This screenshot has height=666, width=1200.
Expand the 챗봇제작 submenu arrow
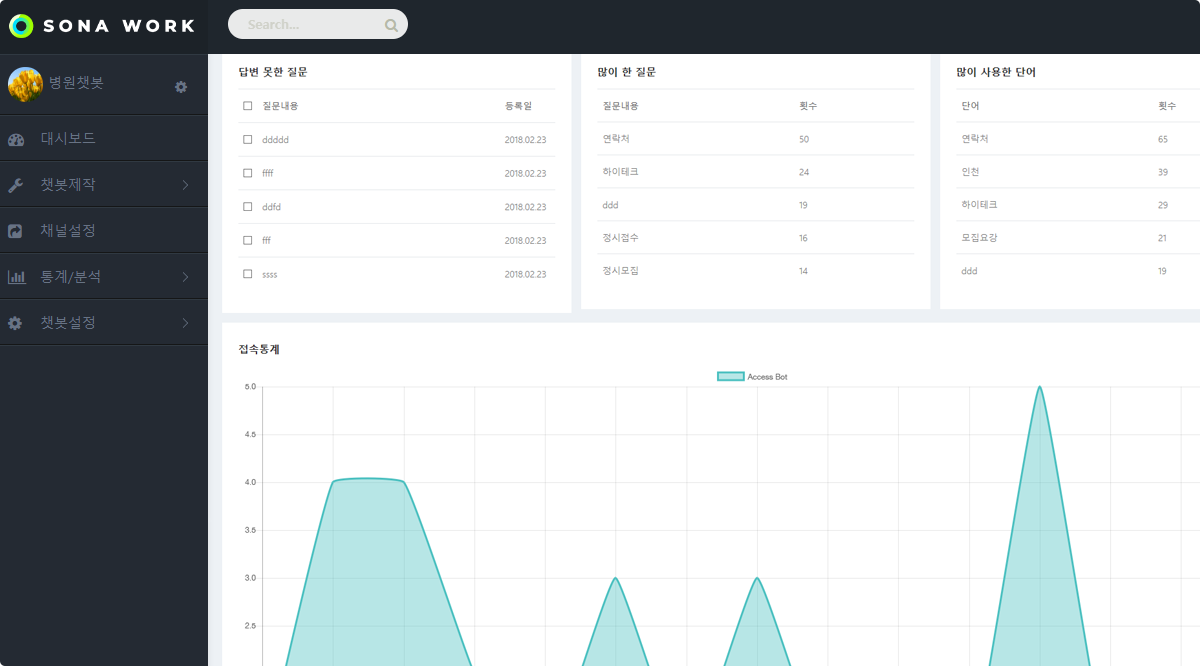(x=185, y=185)
